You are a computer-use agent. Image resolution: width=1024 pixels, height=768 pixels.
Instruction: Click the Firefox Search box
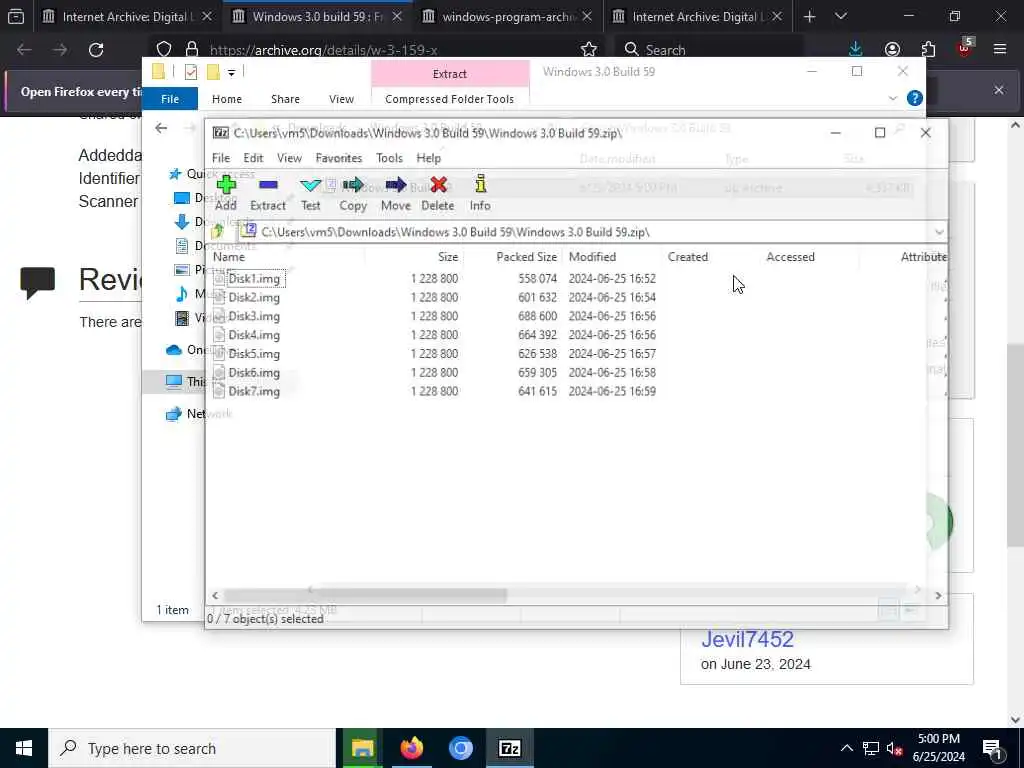709,50
